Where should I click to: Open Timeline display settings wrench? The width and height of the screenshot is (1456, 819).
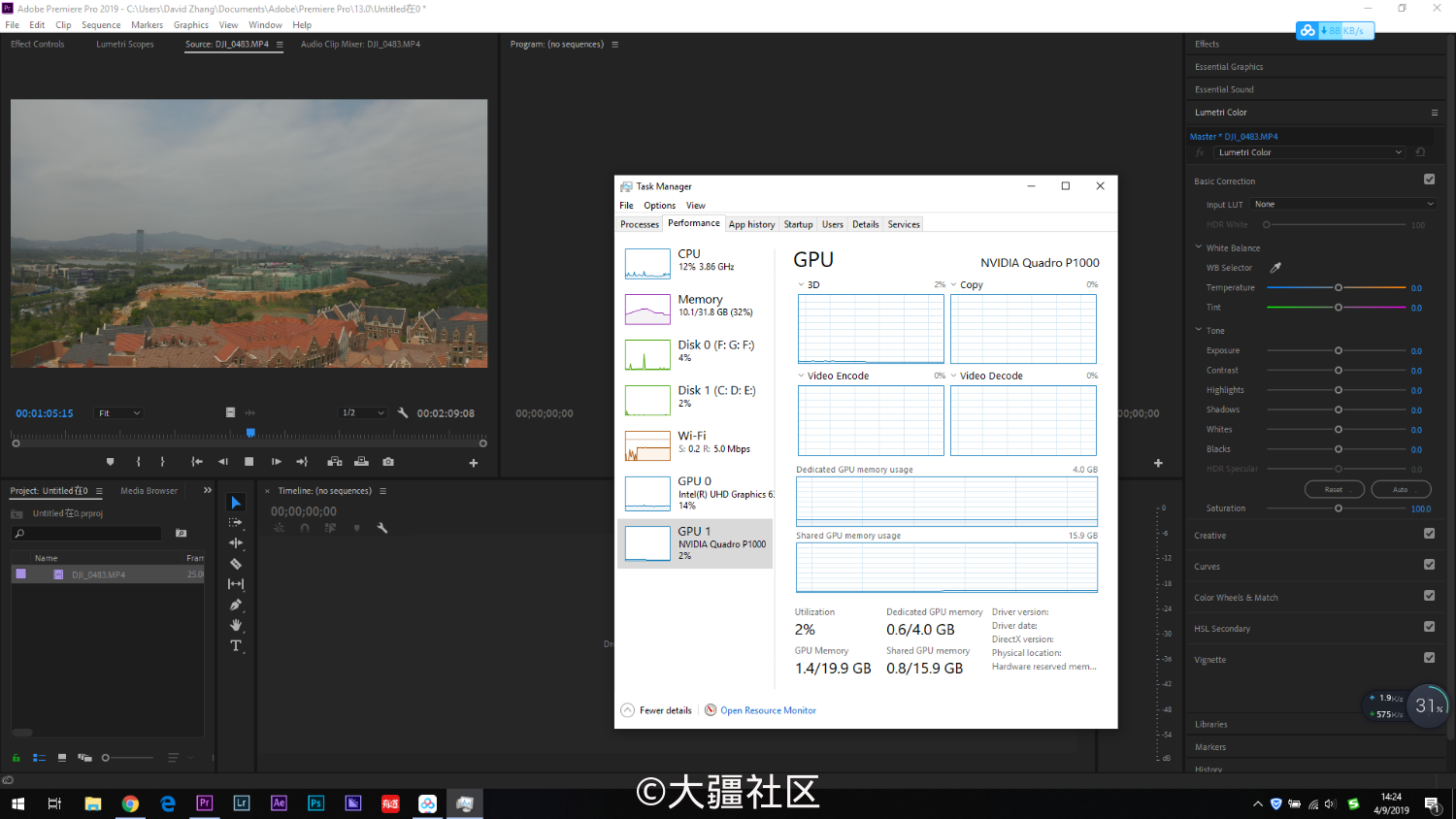click(382, 528)
